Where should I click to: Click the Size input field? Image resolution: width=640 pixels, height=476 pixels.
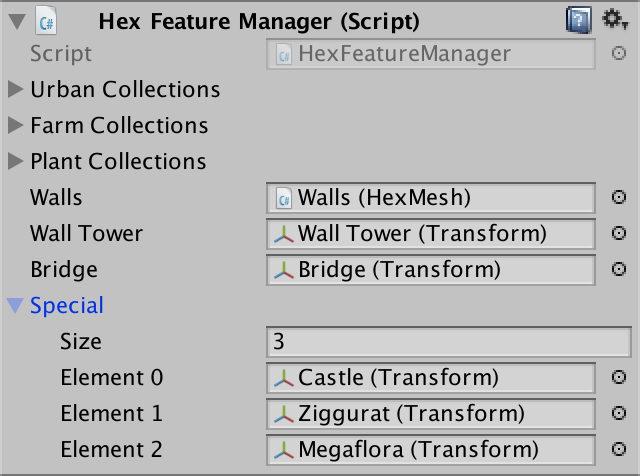(448, 341)
